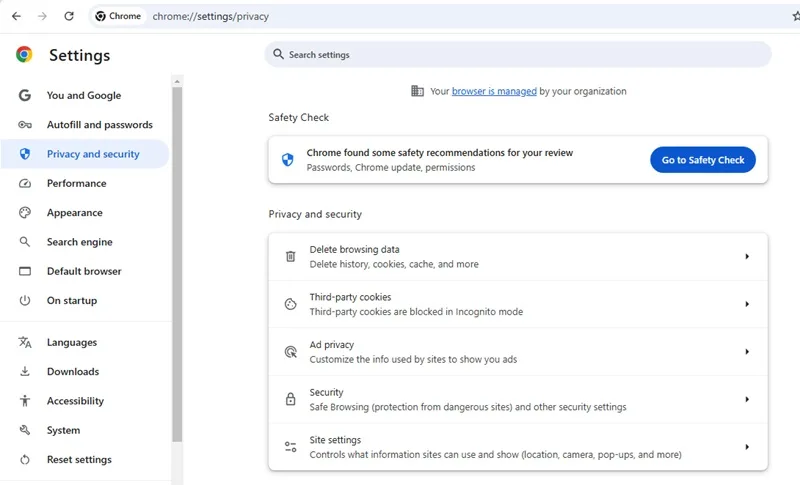Screen dimensions: 800x485
Task: Click into the Search settings field
Action: [x=518, y=55]
